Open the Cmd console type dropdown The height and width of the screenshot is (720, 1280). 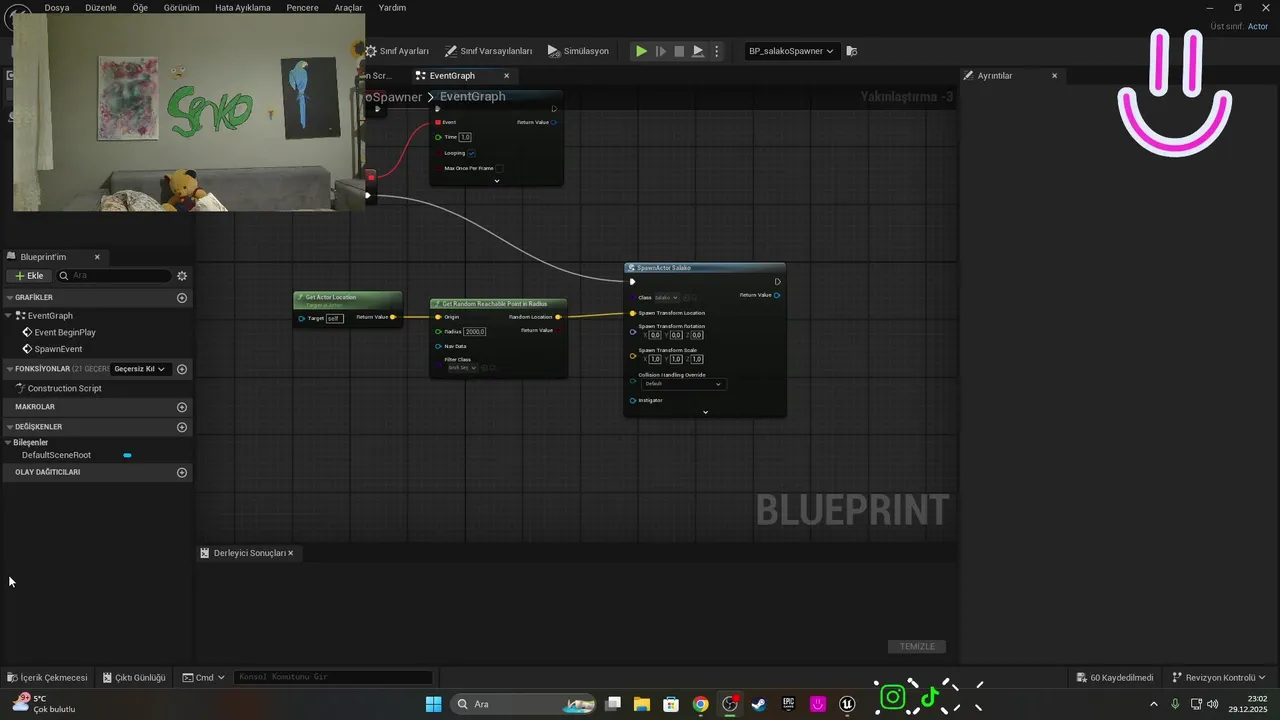pyautogui.click(x=204, y=677)
